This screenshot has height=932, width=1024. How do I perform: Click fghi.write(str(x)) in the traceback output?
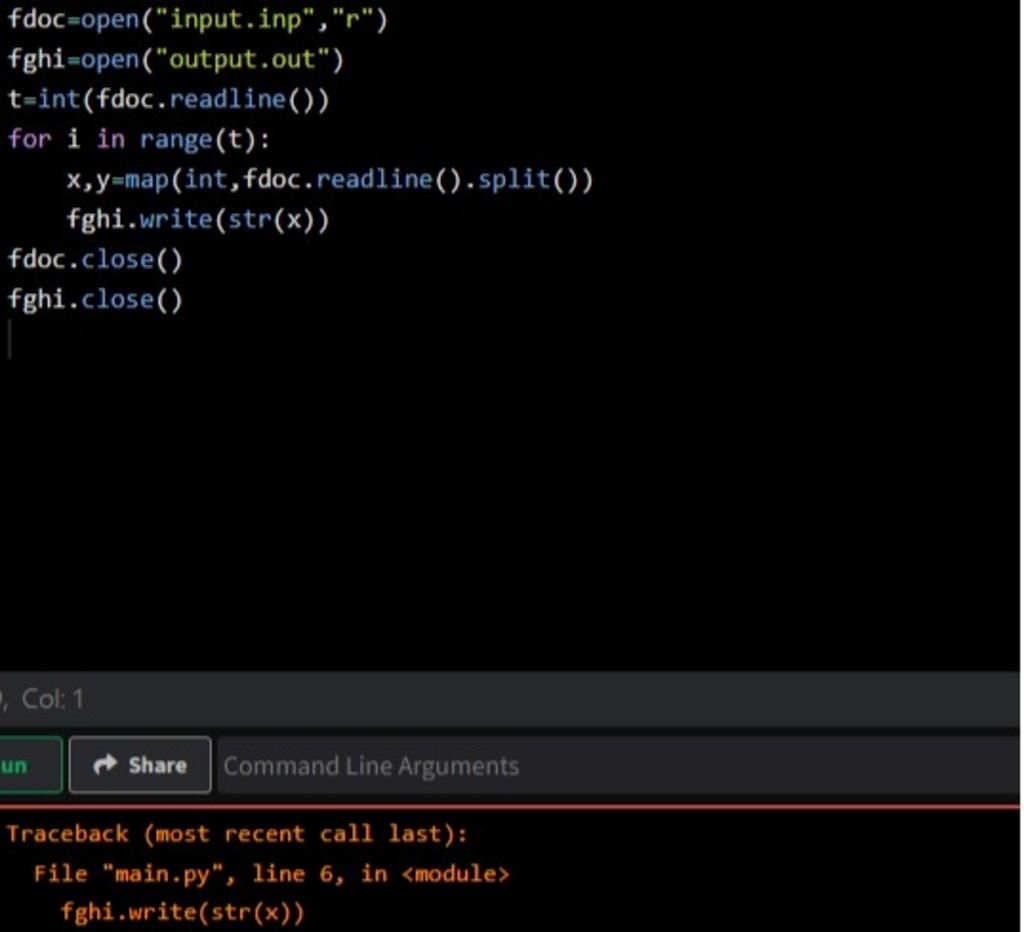(182, 912)
